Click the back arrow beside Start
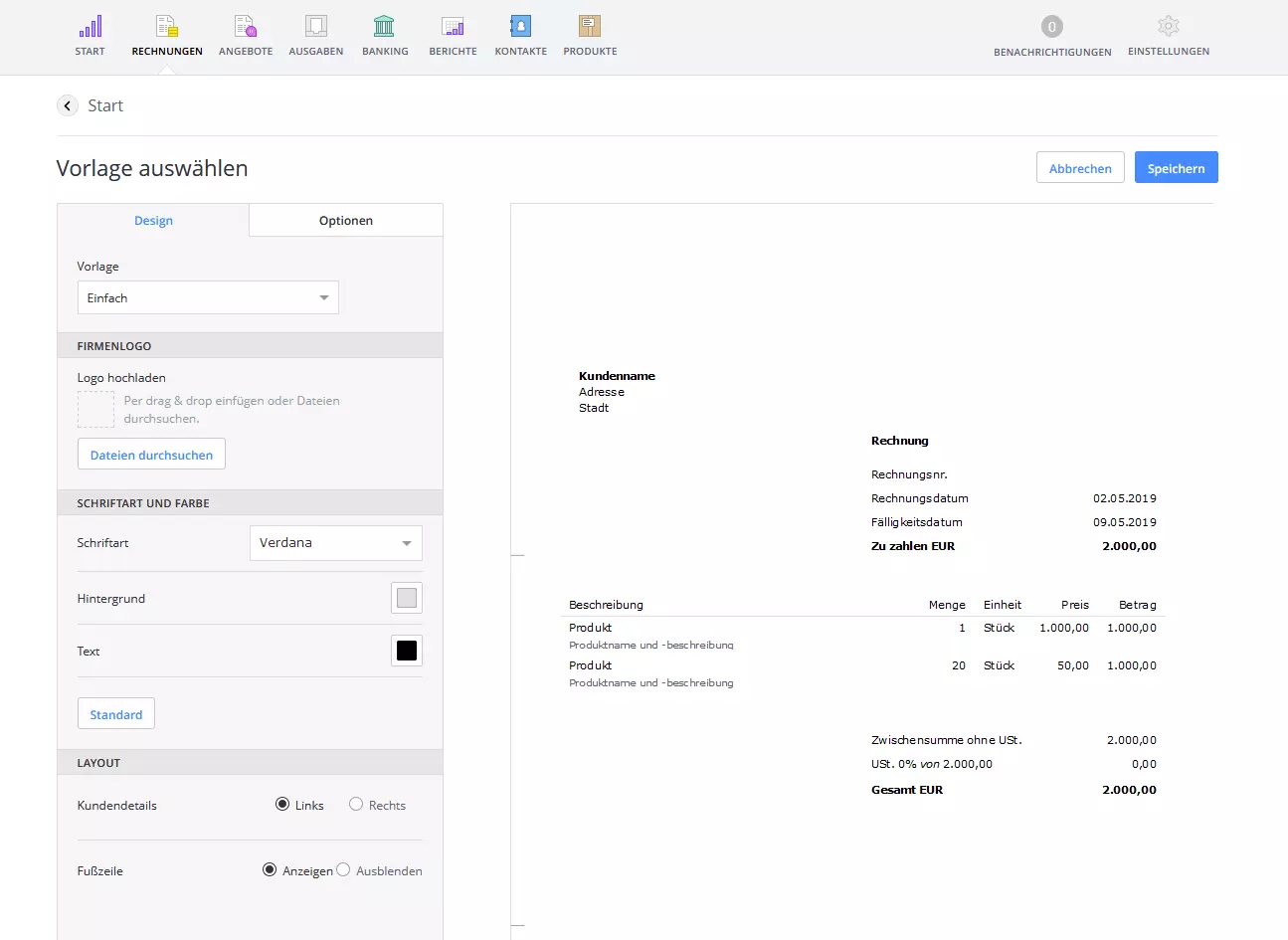The height and width of the screenshot is (940, 1288). coord(68,105)
